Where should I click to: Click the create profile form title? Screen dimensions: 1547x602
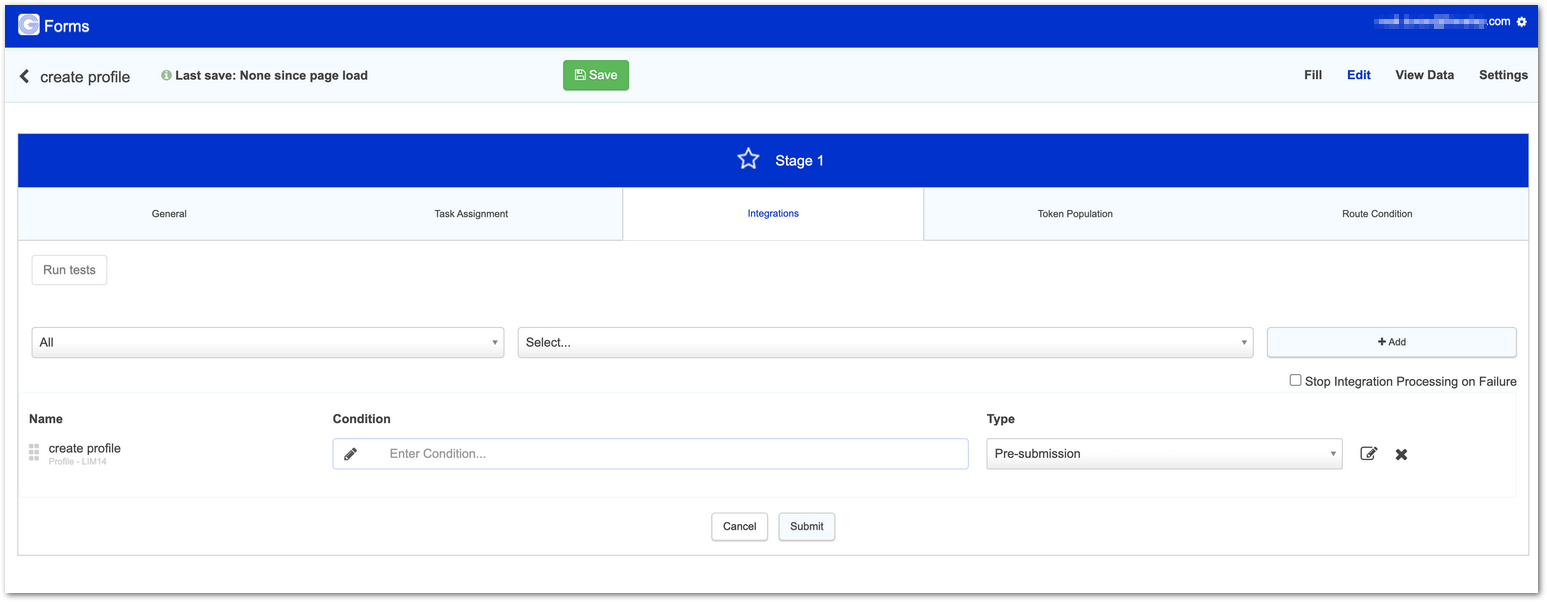click(x=85, y=77)
